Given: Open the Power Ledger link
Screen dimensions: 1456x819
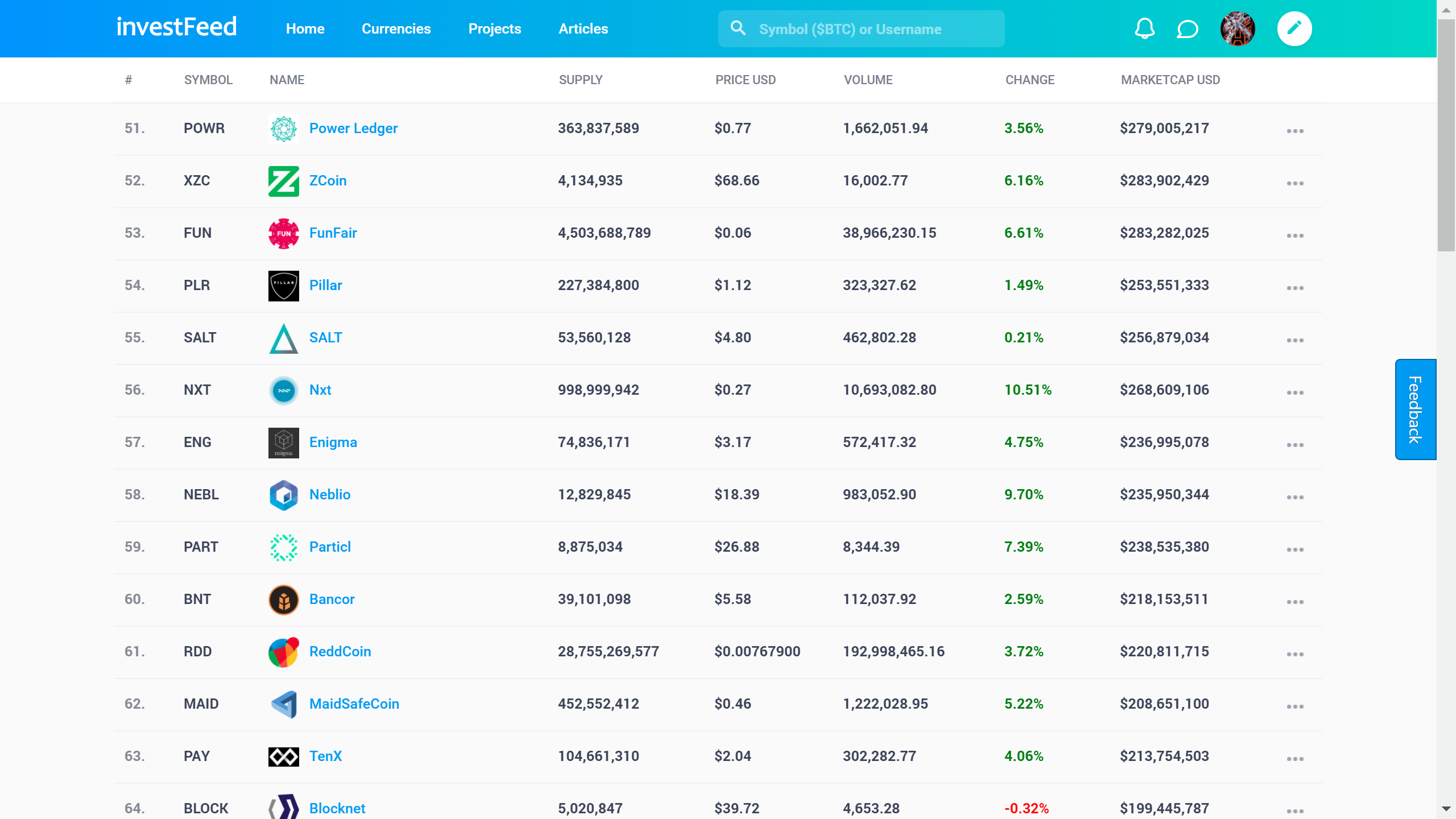Looking at the screenshot, I should coord(353,129).
